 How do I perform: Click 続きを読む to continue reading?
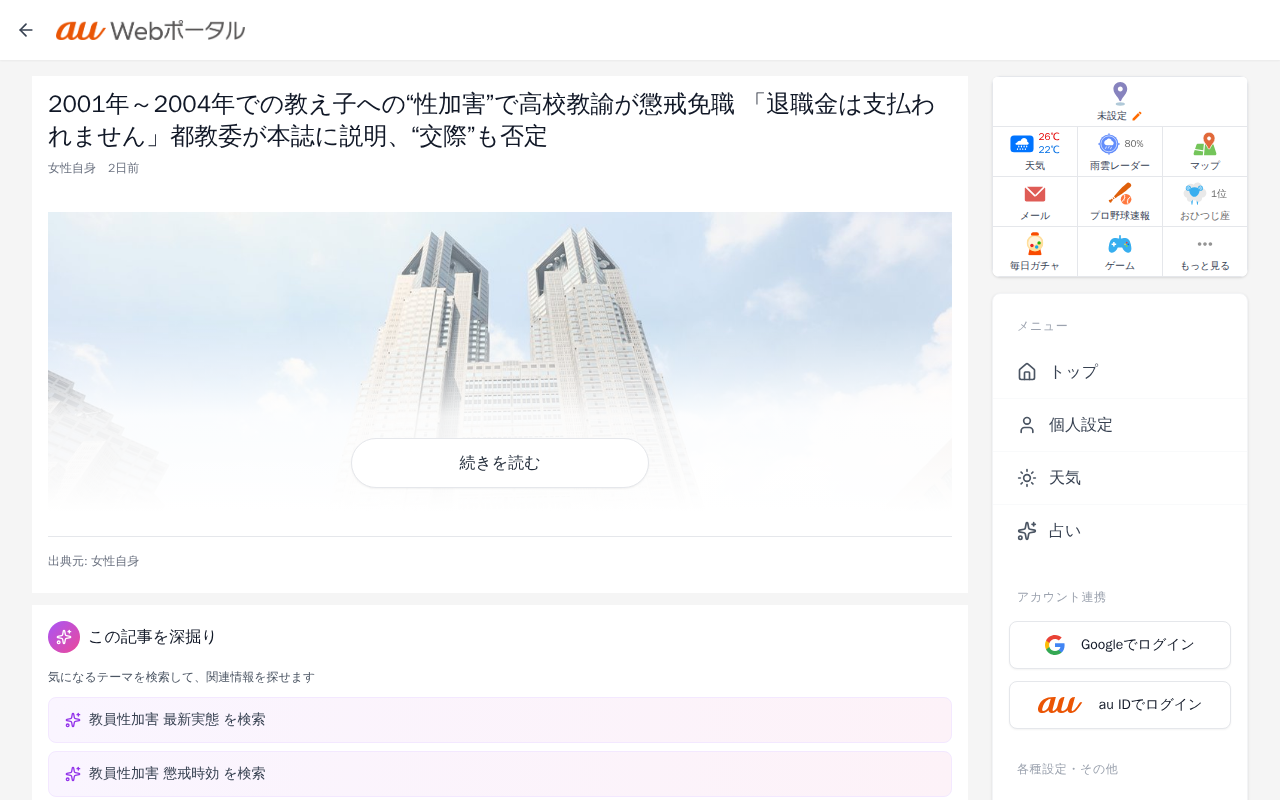click(500, 463)
